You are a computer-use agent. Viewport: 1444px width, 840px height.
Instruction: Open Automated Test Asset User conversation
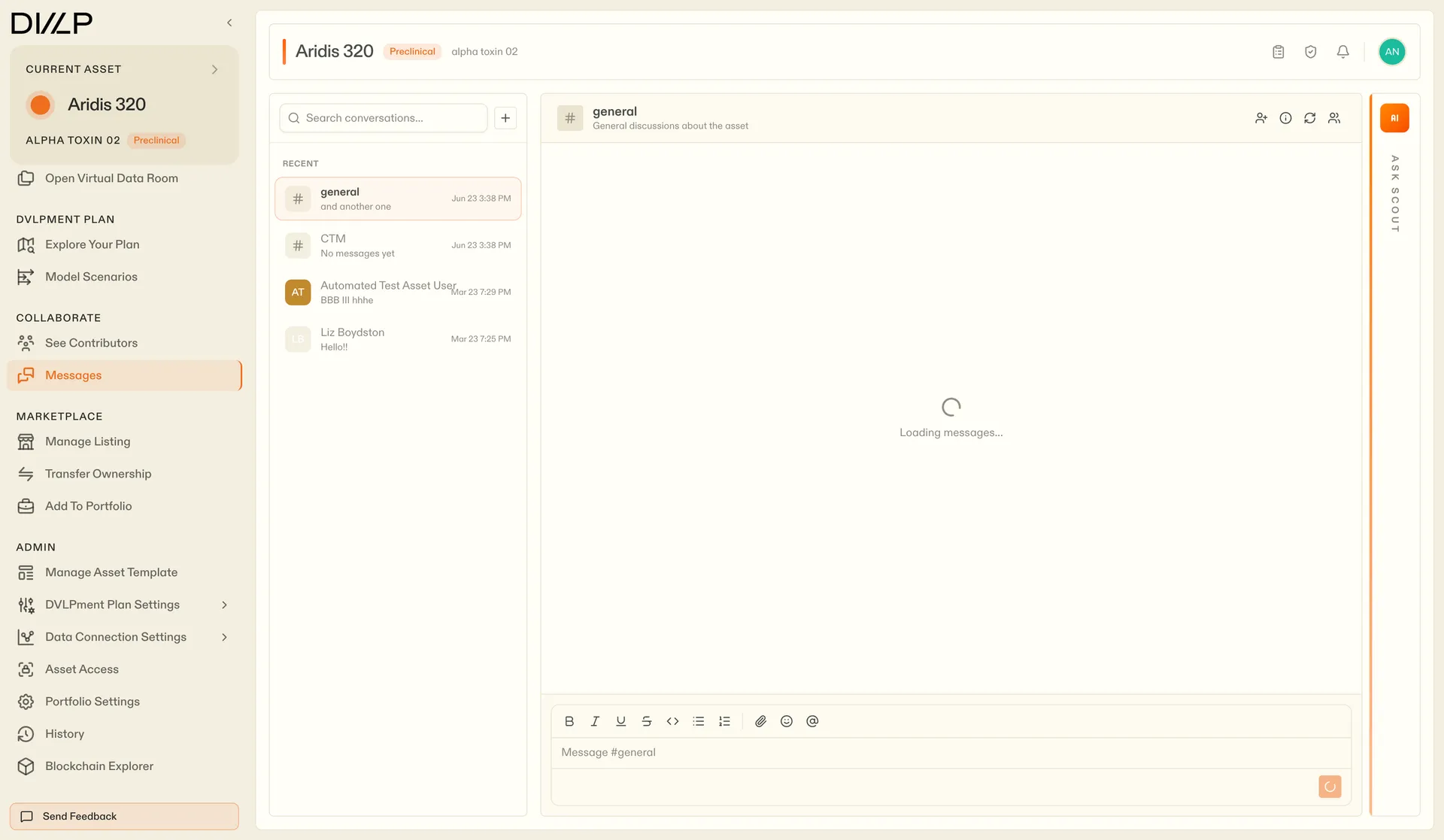click(398, 292)
